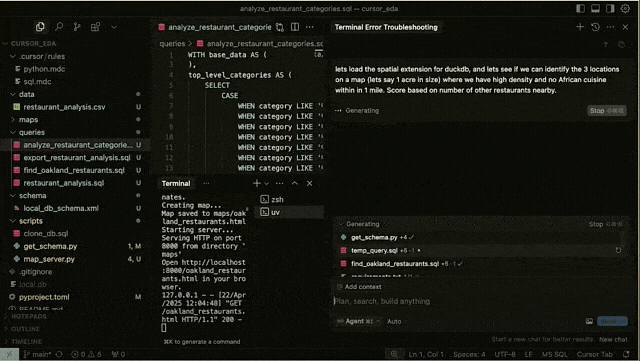This screenshot has width=640, height=361.
Task: Click Add context button
Action: 359,287
